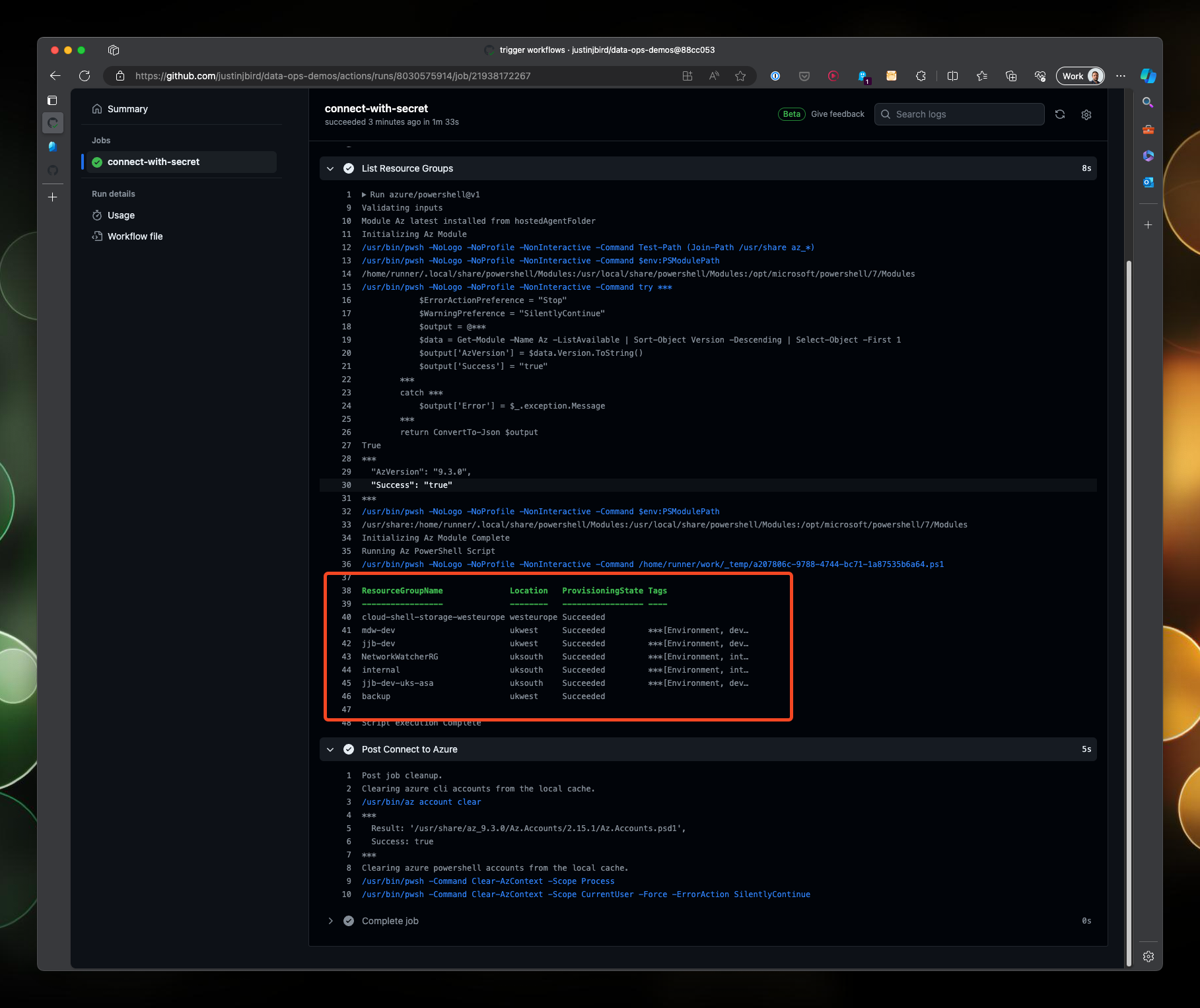Click the 'Initializing Az Module Complete' log line
1200x1008 pixels.
(436, 538)
